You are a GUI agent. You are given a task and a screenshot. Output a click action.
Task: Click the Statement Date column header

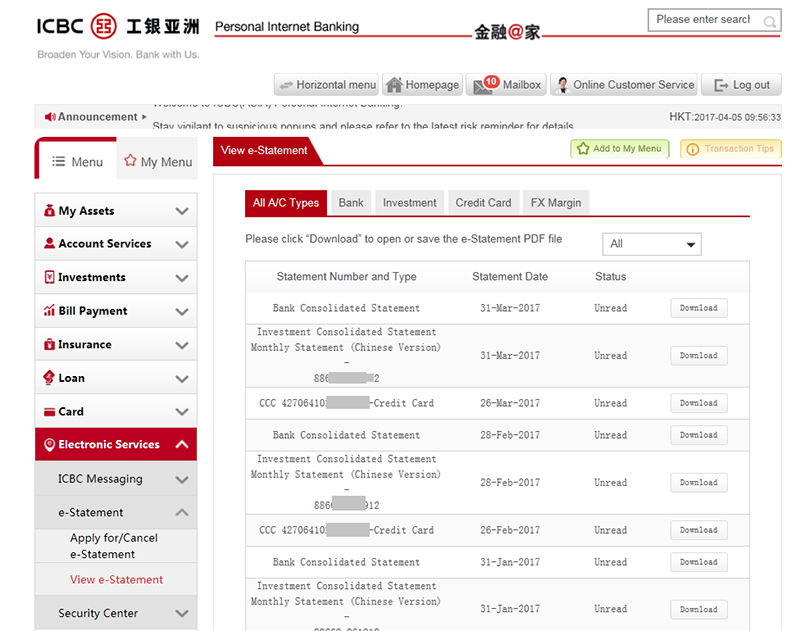(510, 276)
